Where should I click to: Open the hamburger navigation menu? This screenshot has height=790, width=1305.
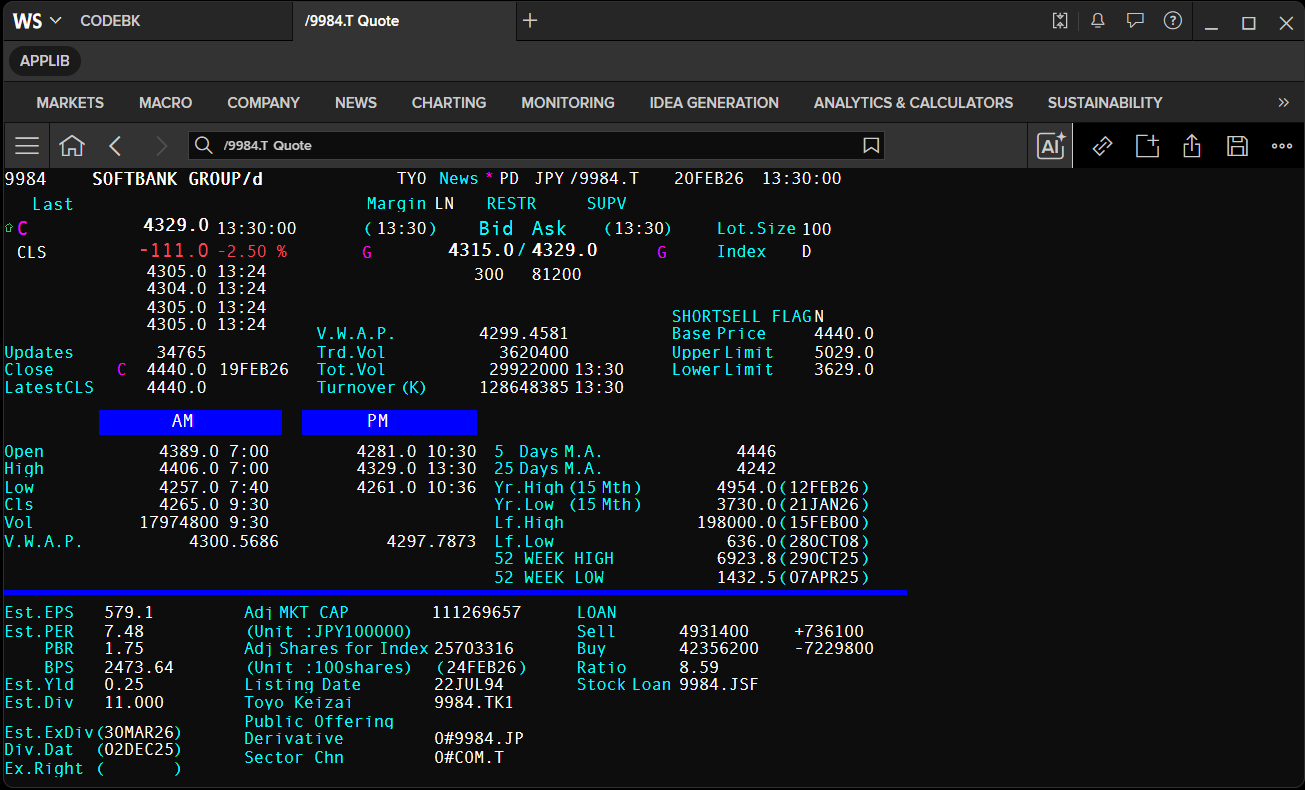[x=27, y=146]
